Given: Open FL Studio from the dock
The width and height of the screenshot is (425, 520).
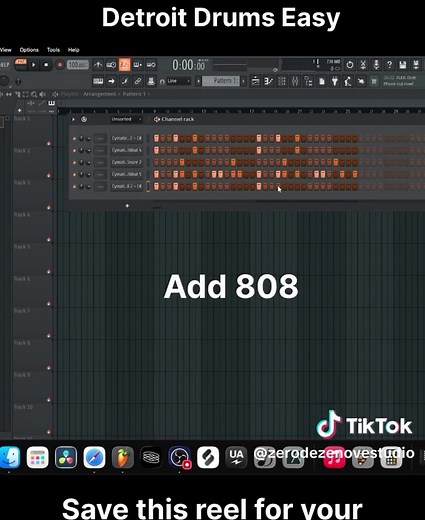Looking at the screenshot, I should 123,457.
